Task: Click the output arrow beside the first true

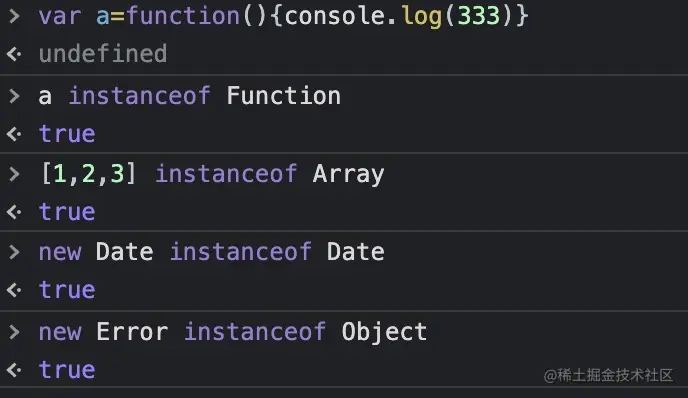Action: click(x=14, y=134)
